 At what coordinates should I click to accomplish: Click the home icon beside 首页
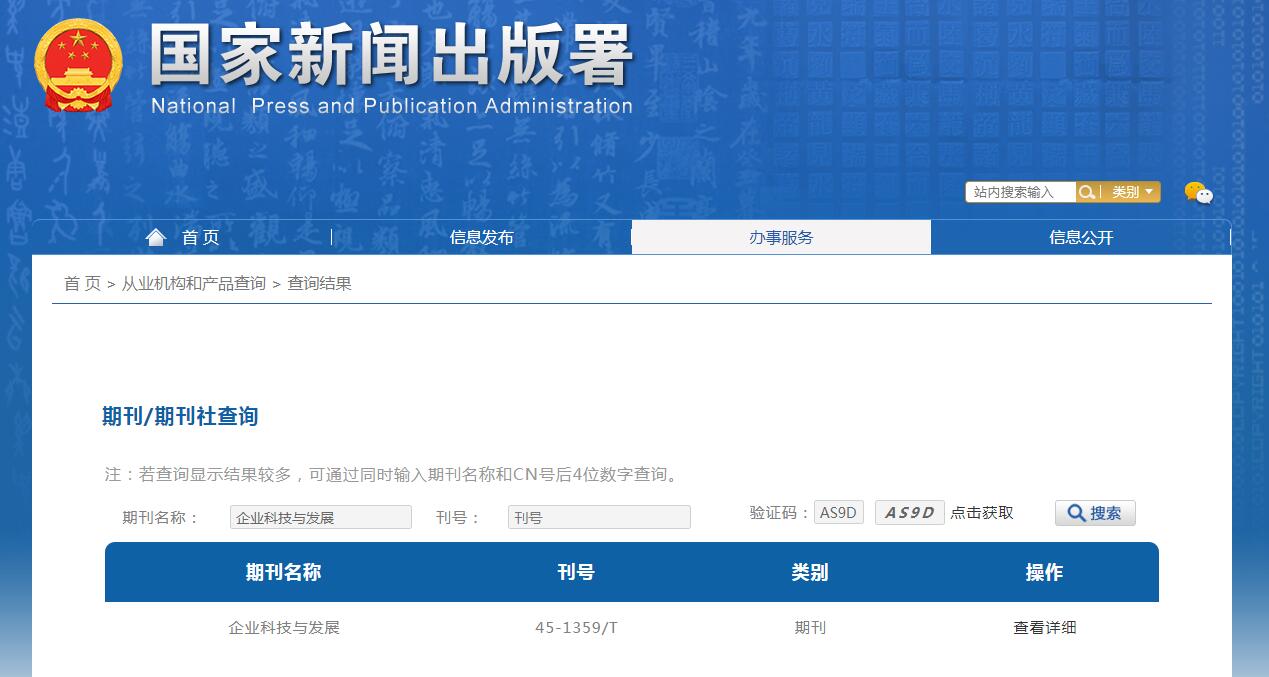[x=156, y=237]
